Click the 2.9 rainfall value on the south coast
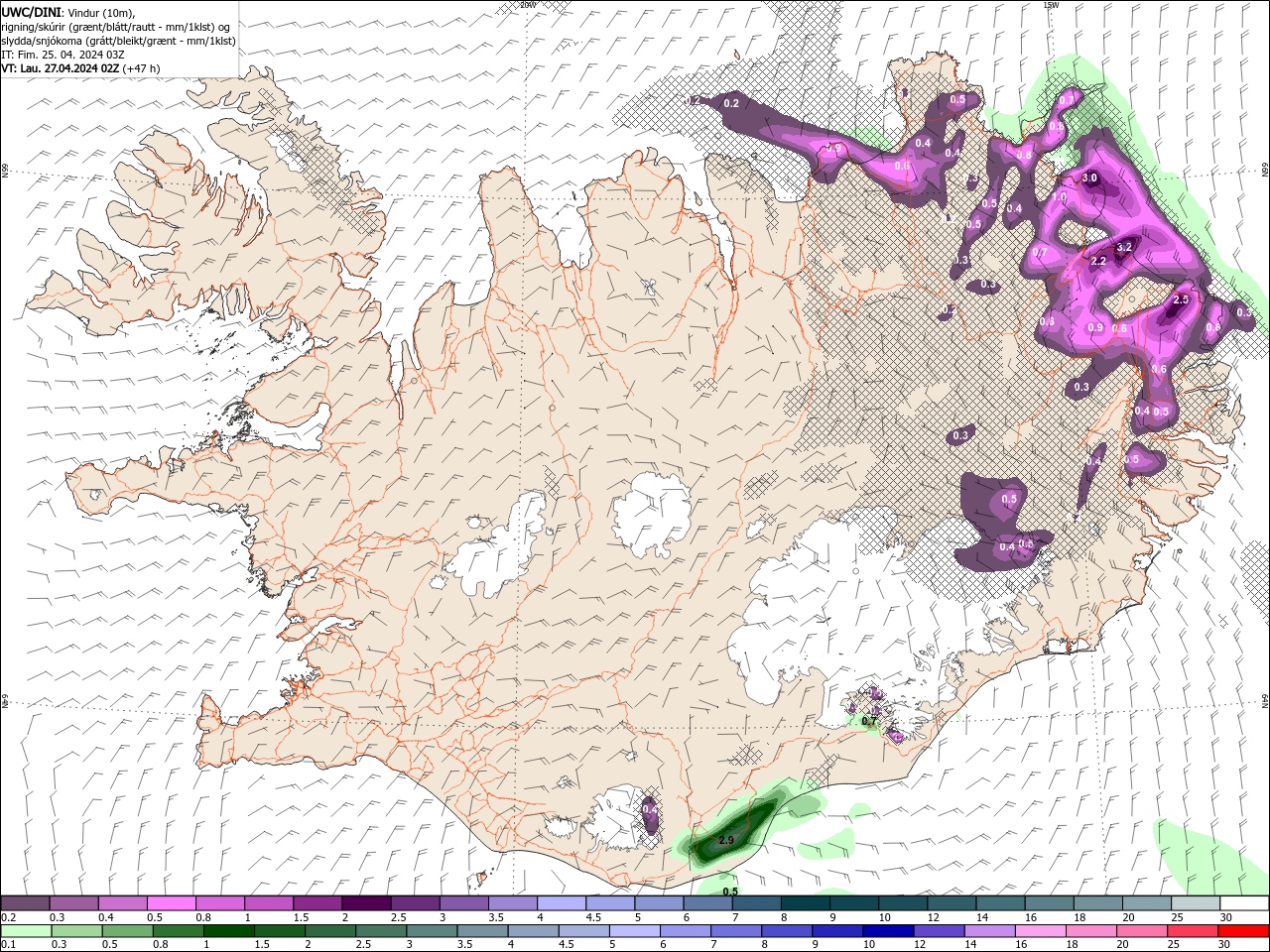This screenshot has height=952, width=1270. 726,840
